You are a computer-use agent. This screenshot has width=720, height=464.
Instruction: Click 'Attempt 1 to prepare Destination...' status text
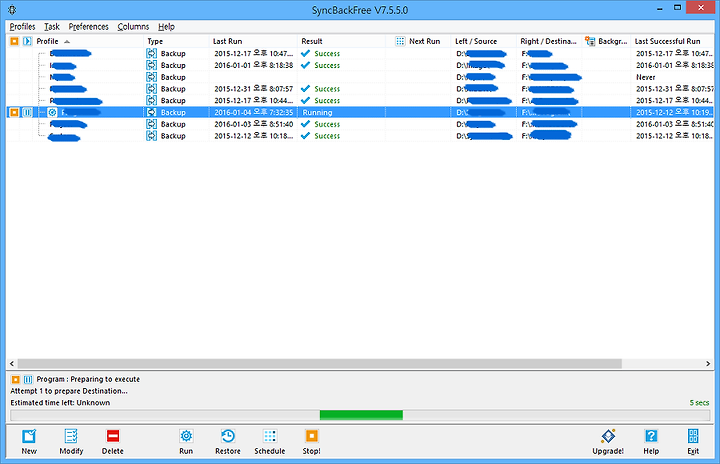click(x=69, y=391)
